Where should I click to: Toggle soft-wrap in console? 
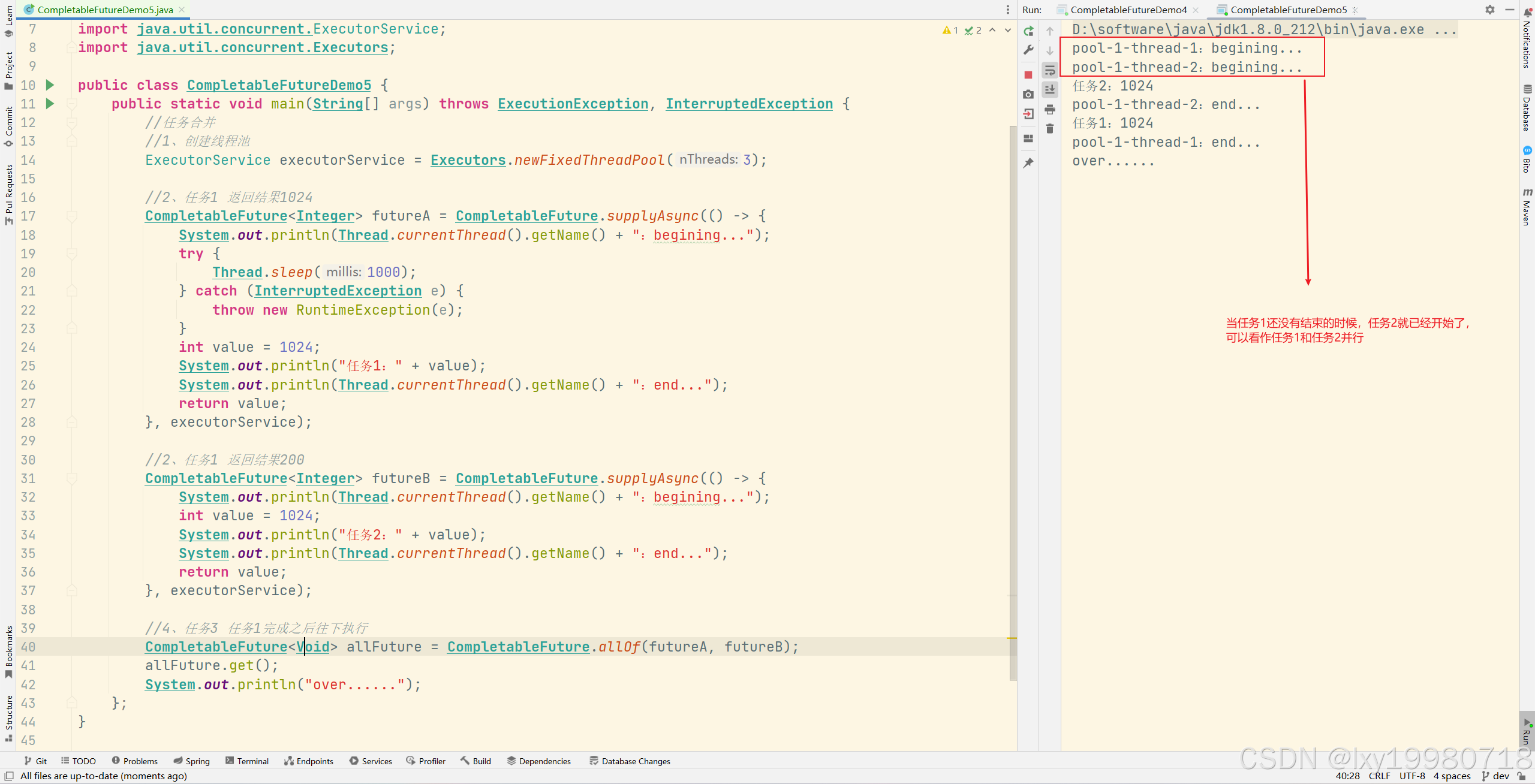pos(1050,71)
